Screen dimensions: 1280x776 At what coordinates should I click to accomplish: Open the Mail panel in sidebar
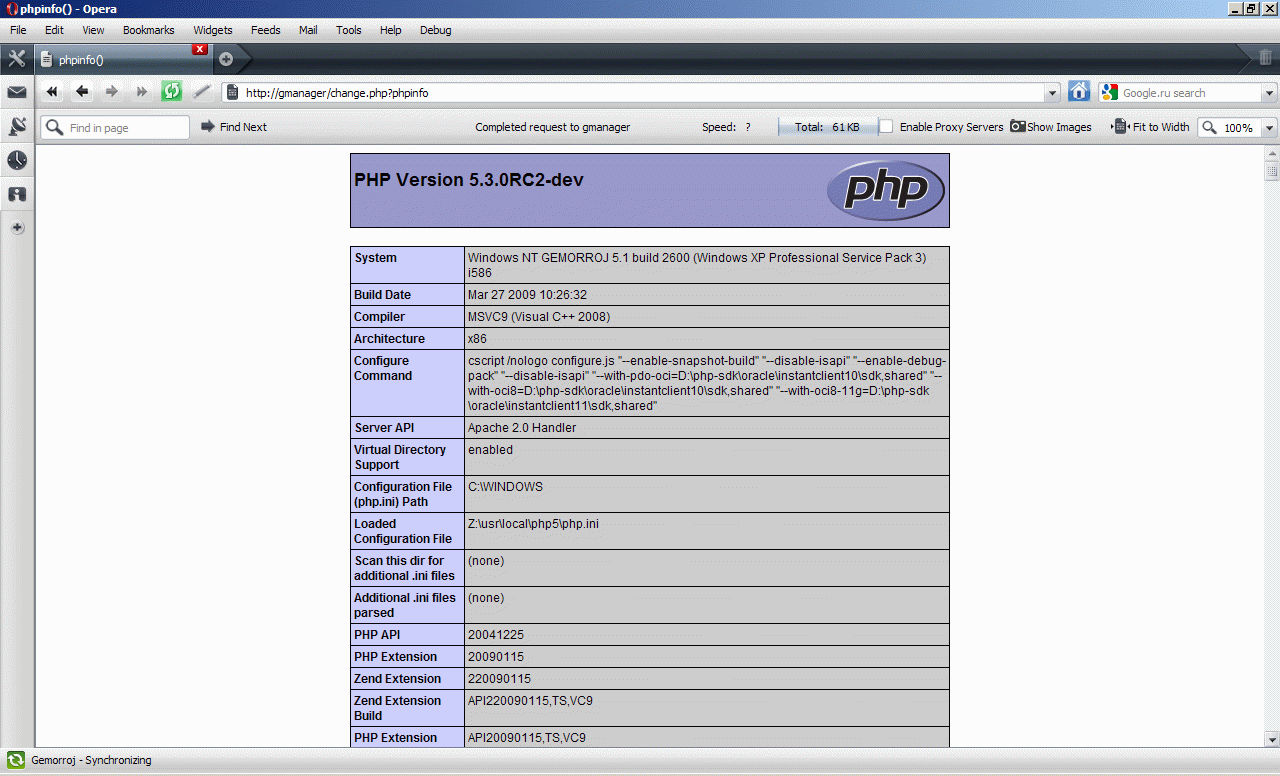(x=17, y=93)
